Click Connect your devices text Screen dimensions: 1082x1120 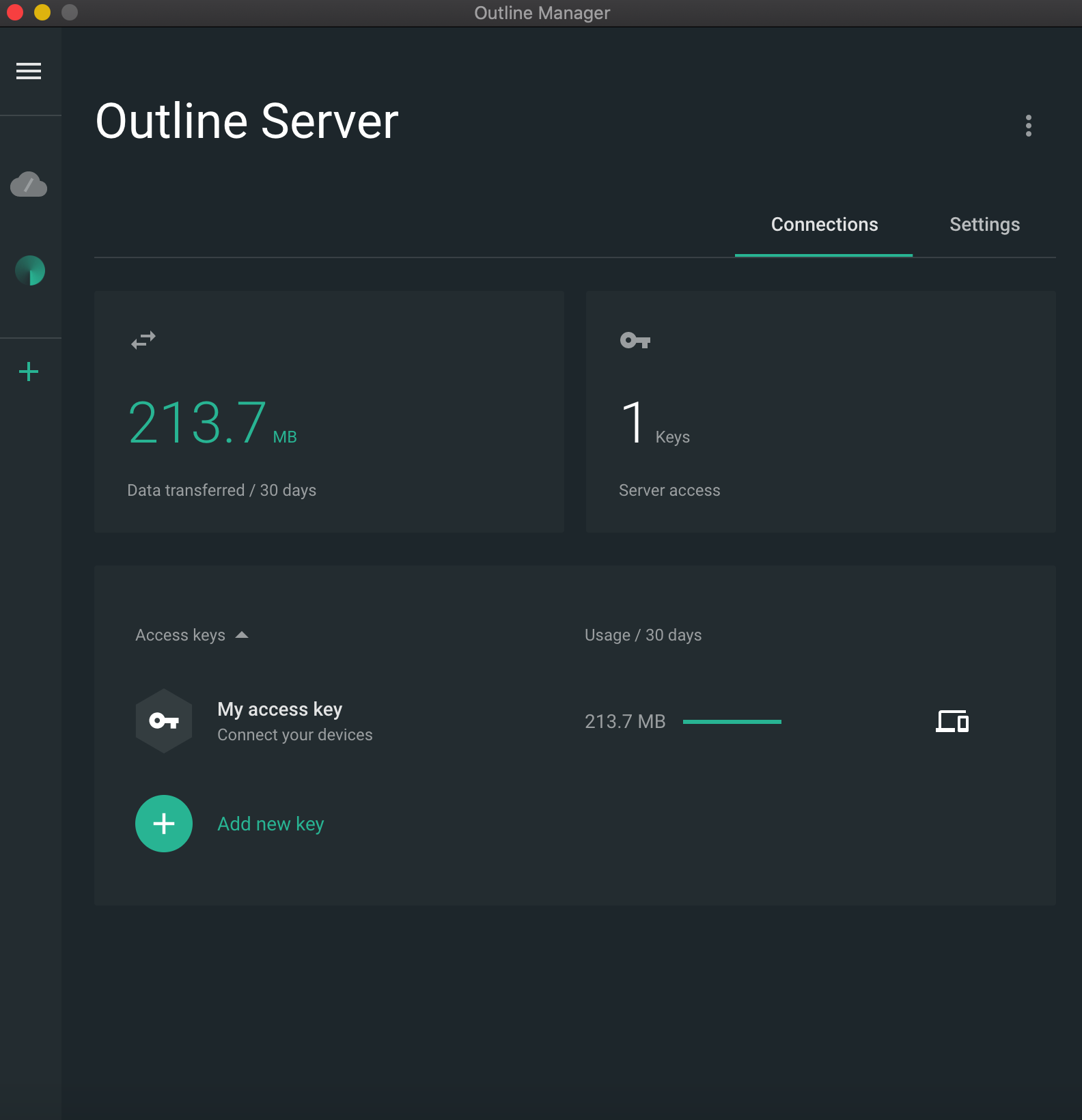pos(295,735)
